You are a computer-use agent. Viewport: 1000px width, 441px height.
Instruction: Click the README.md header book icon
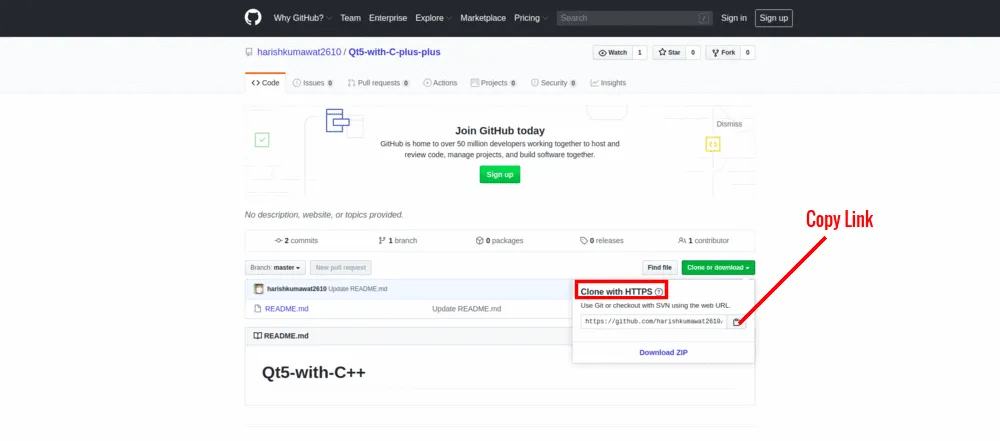258,336
